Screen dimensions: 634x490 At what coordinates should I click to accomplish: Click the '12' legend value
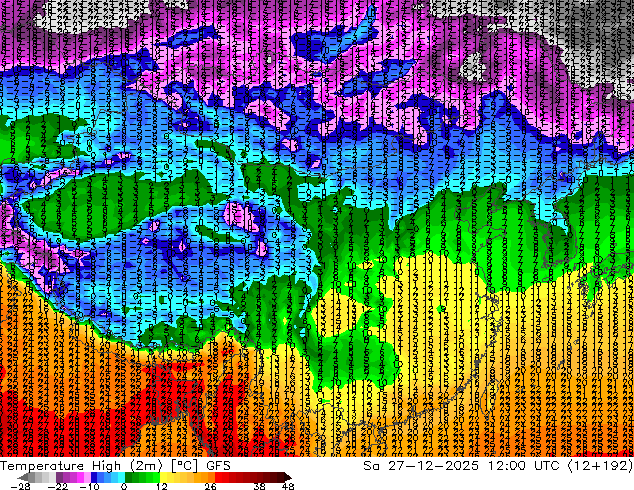point(162,486)
